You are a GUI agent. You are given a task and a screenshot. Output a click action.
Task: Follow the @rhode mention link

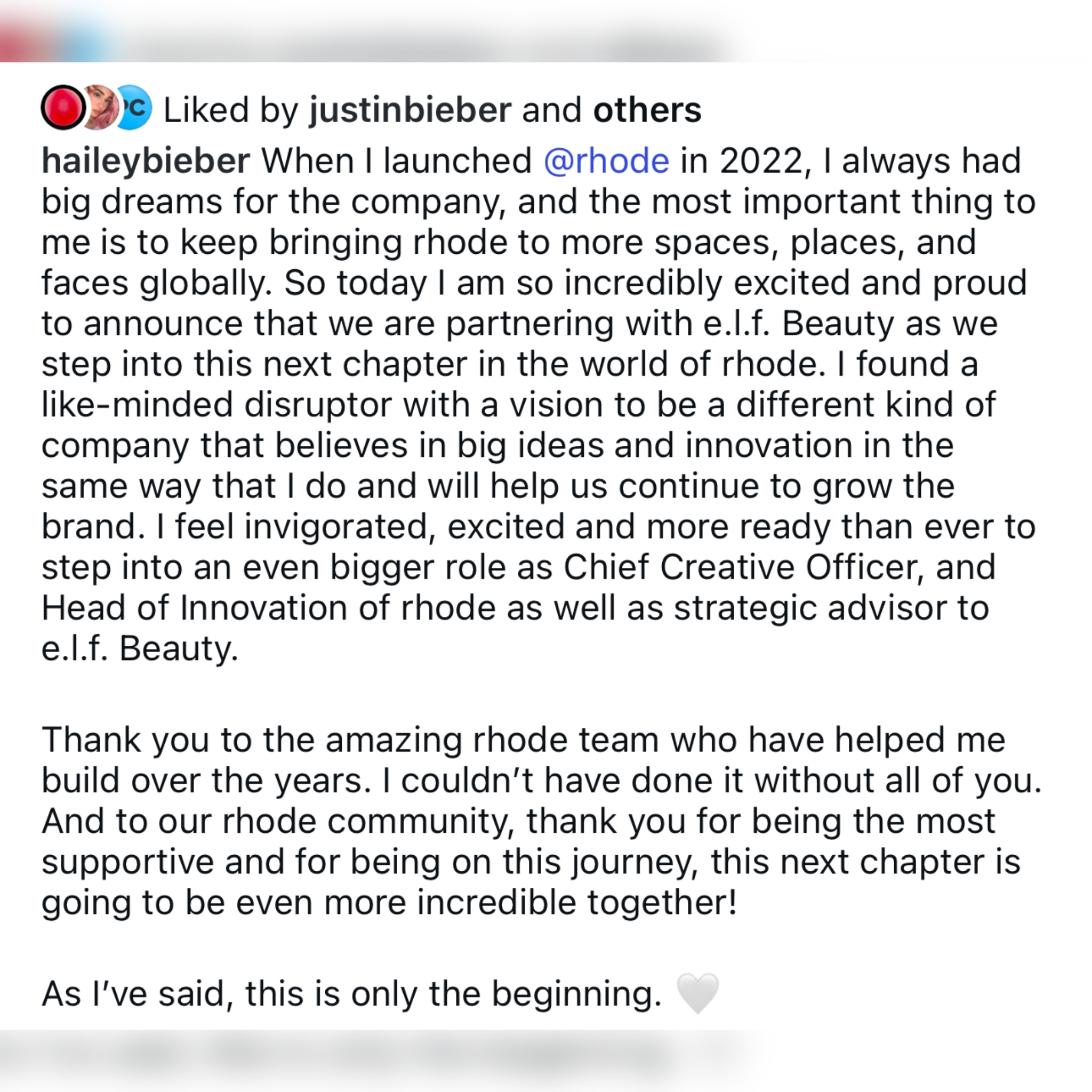pyautogui.click(x=606, y=161)
